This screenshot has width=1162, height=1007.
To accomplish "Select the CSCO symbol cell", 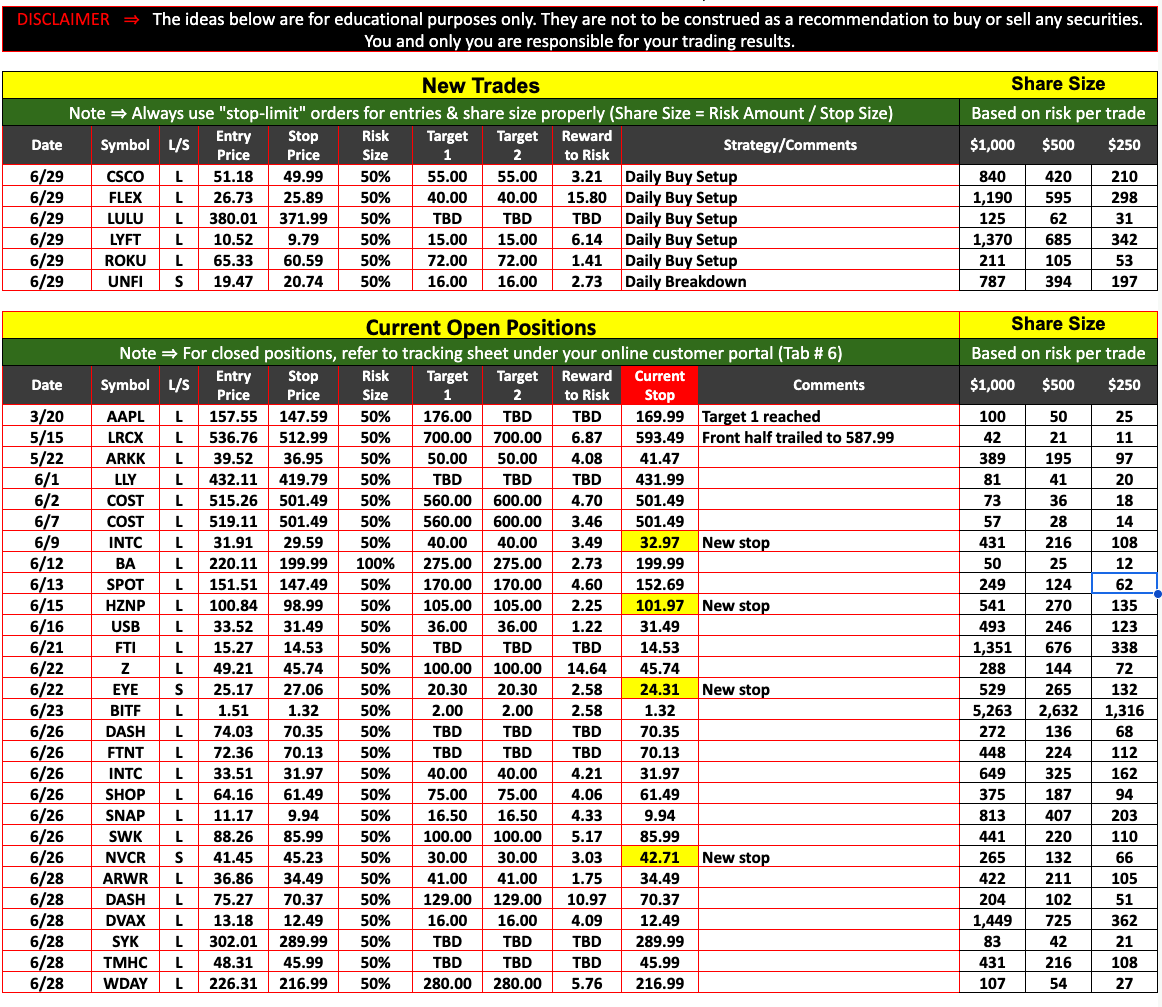I will click(124, 177).
